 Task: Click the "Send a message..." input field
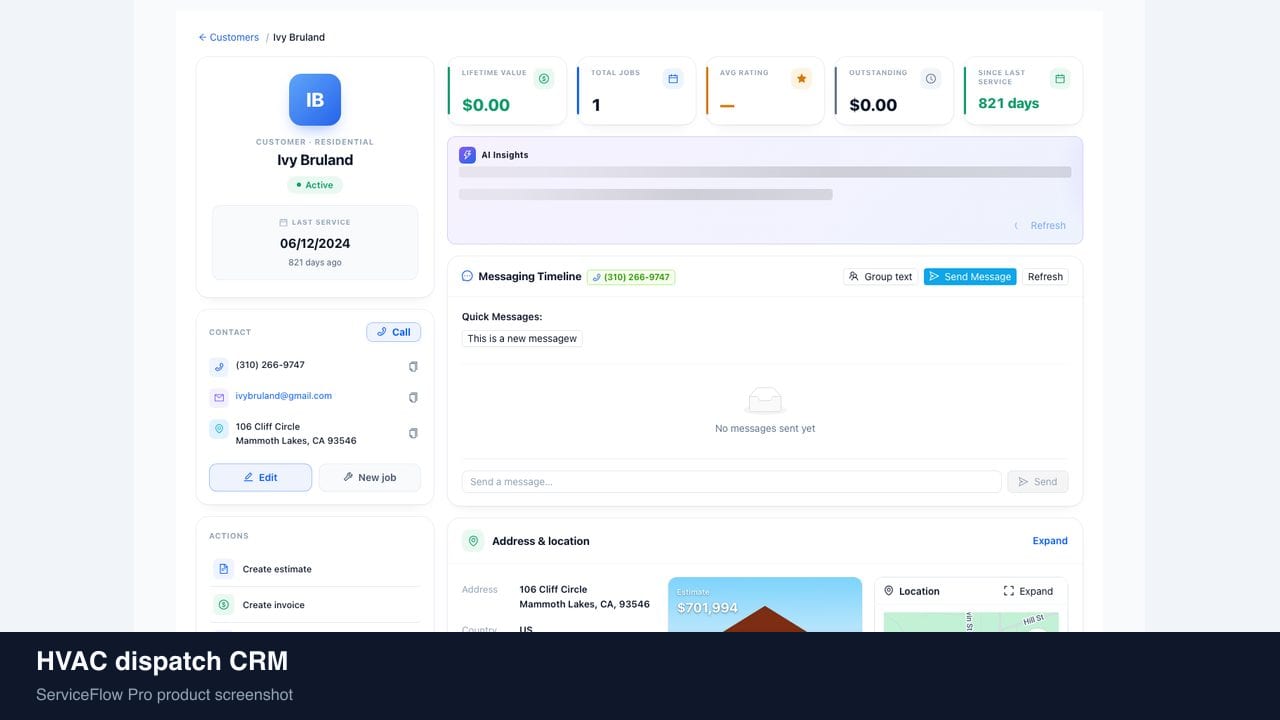(x=731, y=482)
